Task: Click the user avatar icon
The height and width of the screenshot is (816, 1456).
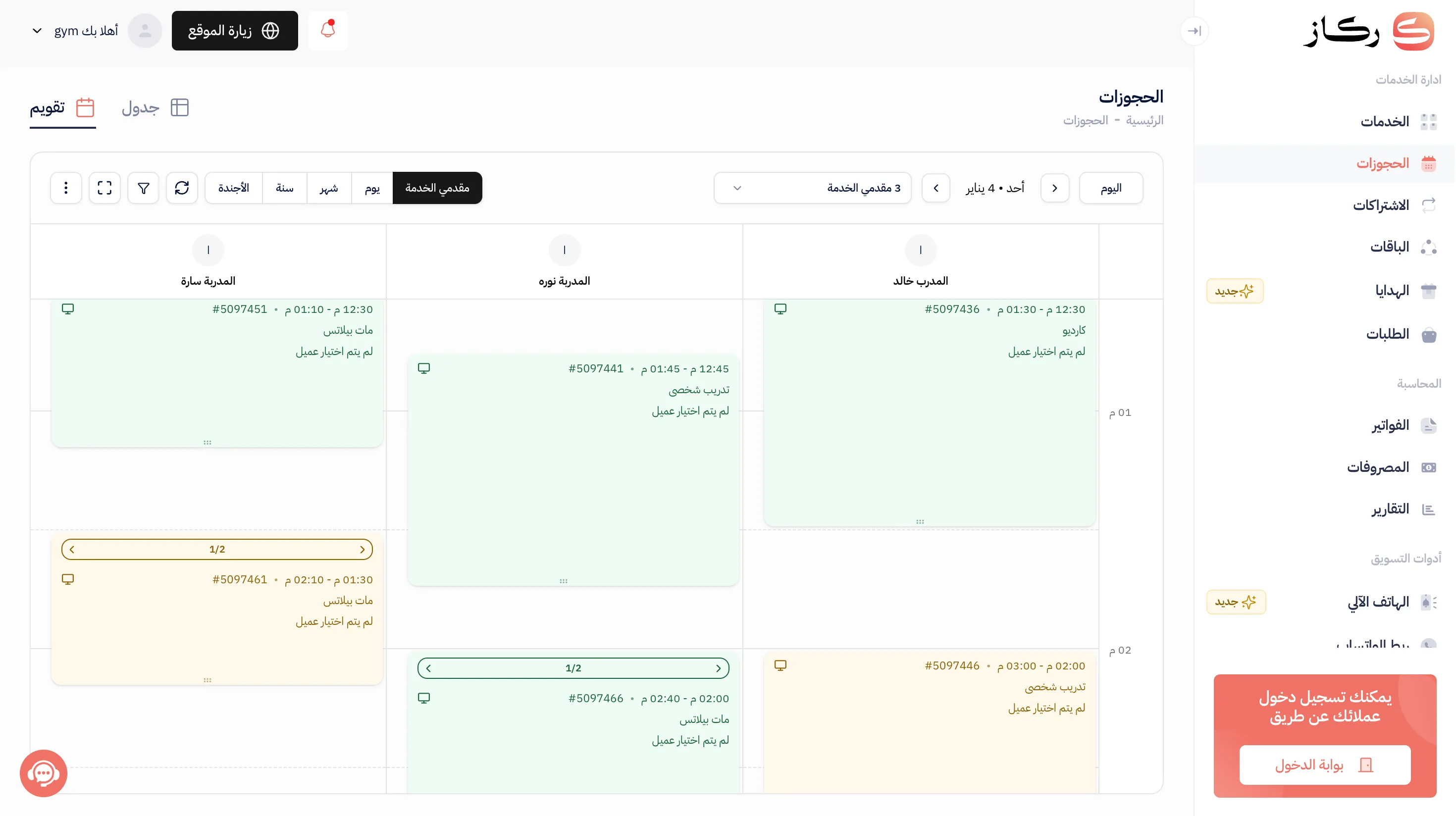Action: tap(145, 31)
